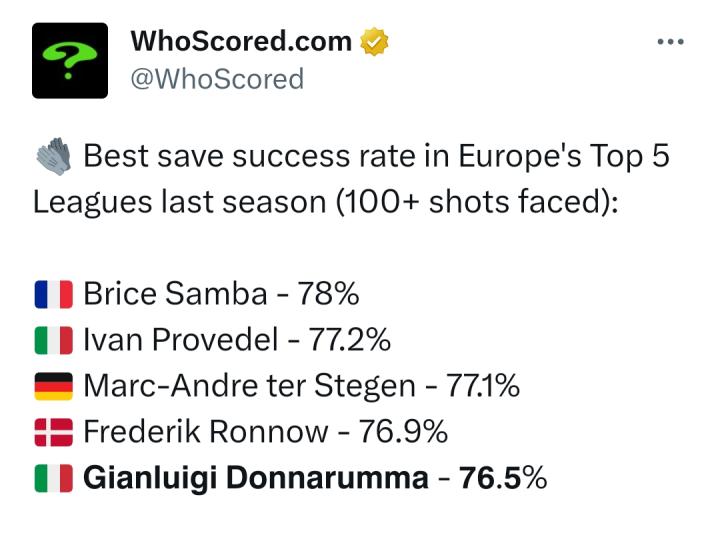Click the Danish flag beside Frederik Ronnow
The height and width of the screenshot is (535, 720).
53,432
